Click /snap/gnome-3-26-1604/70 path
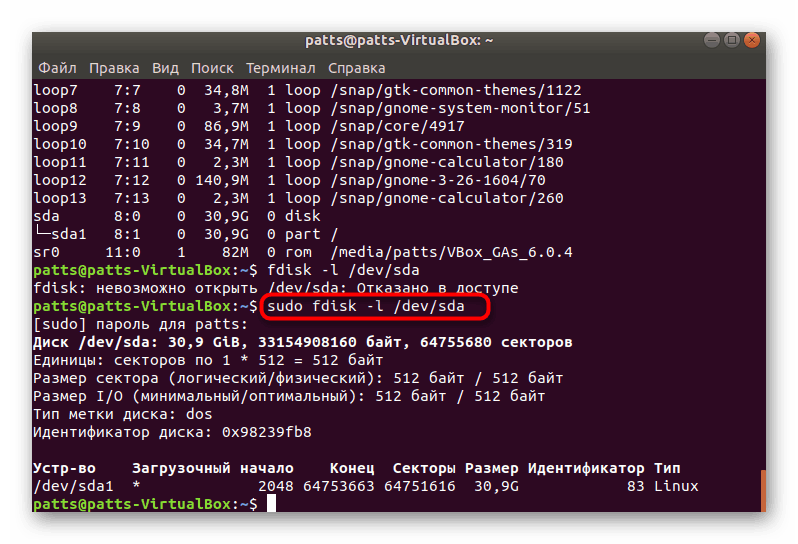798x544 pixels. tap(438, 180)
